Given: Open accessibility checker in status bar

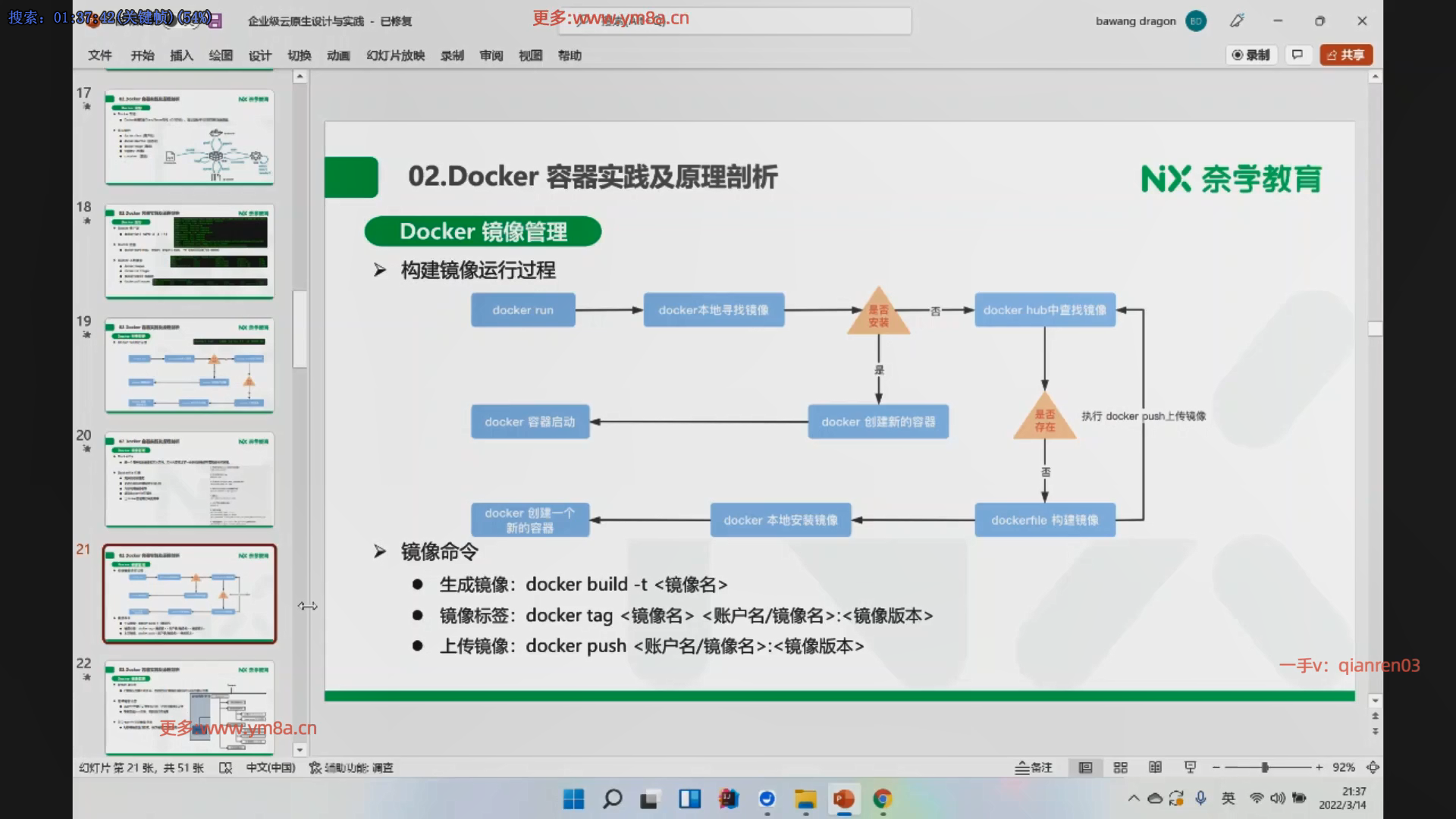Looking at the screenshot, I should click(351, 767).
